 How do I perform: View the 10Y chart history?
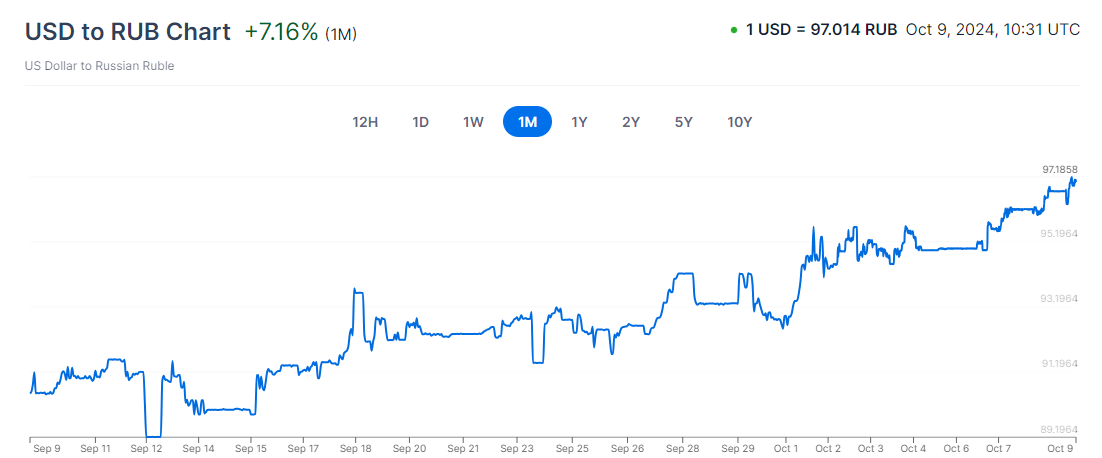coord(739,122)
